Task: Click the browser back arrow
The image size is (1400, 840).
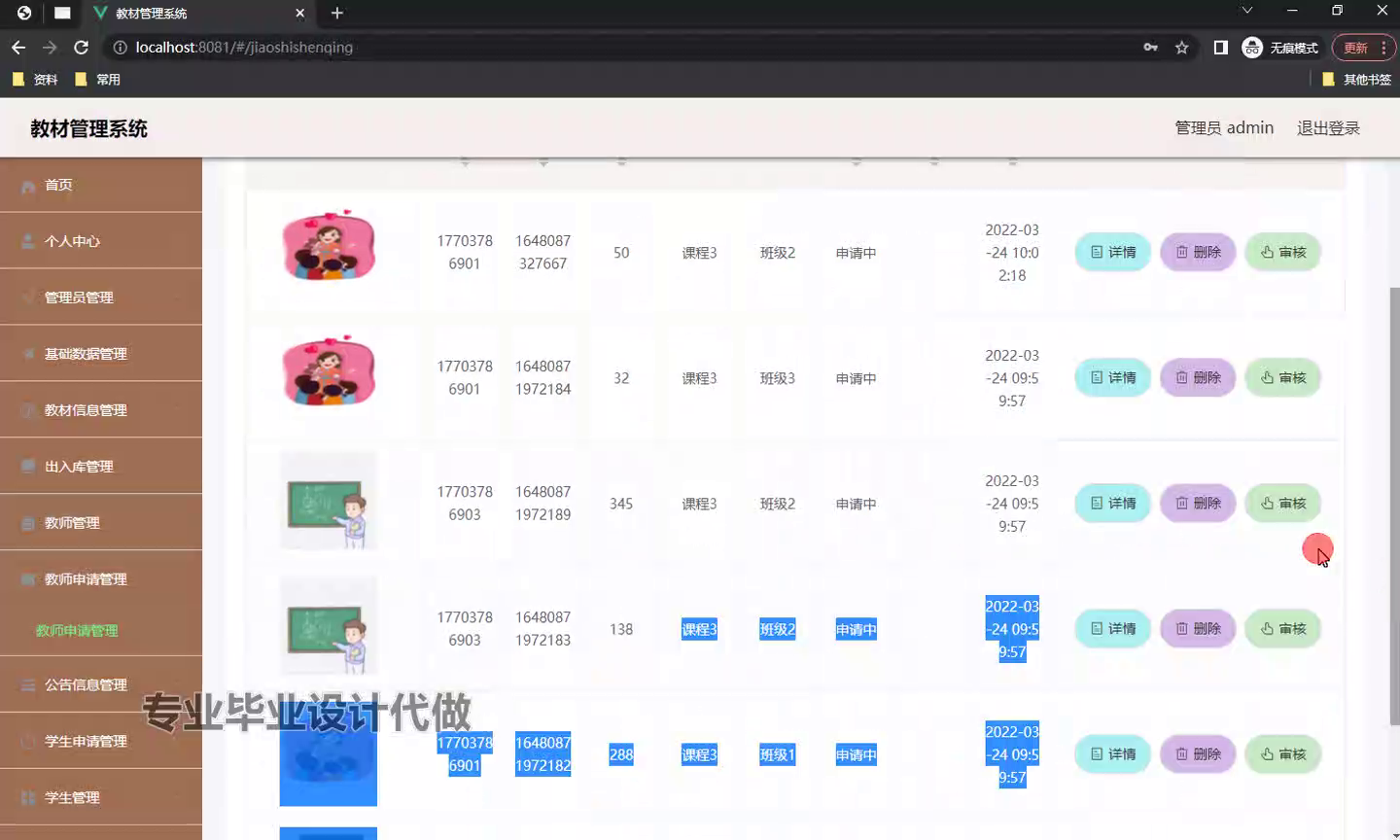Action: pos(18,47)
